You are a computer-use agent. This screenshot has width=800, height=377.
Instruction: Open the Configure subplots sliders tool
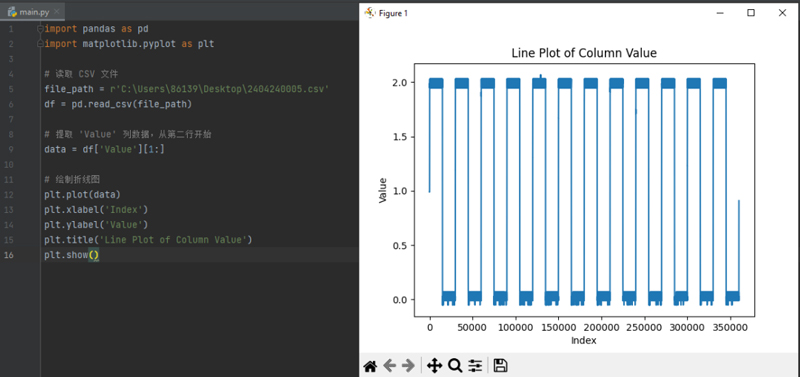coord(476,365)
